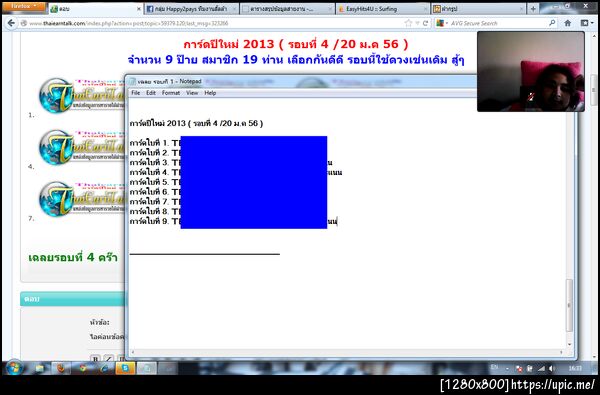The height and width of the screenshot is (395, 600).
Task: Click the Internet Explorer taskbar icon
Action: [104, 368]
